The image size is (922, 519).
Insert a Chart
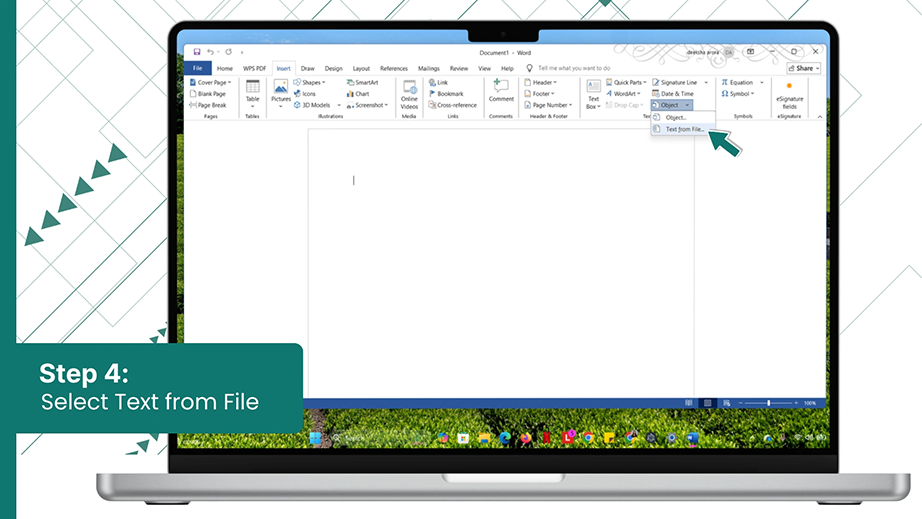pos(358,93)
